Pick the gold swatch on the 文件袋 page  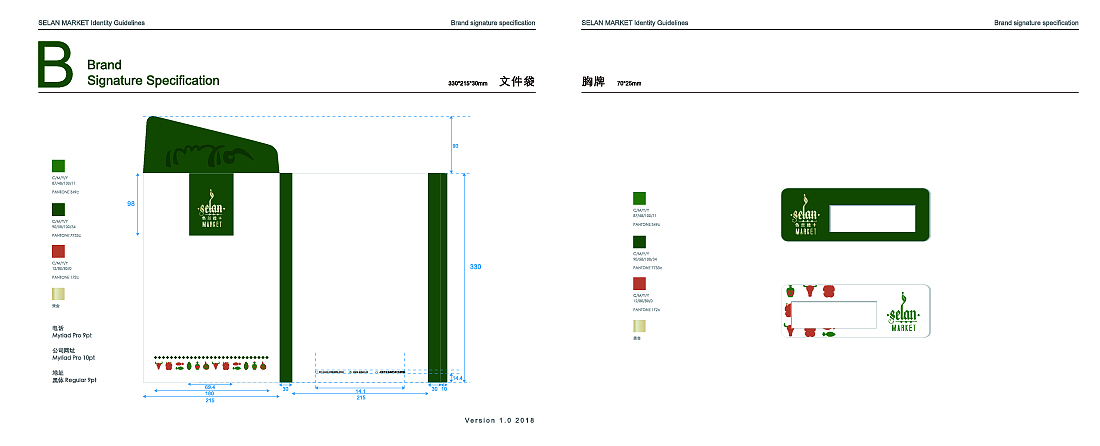(x=58, y=294)
